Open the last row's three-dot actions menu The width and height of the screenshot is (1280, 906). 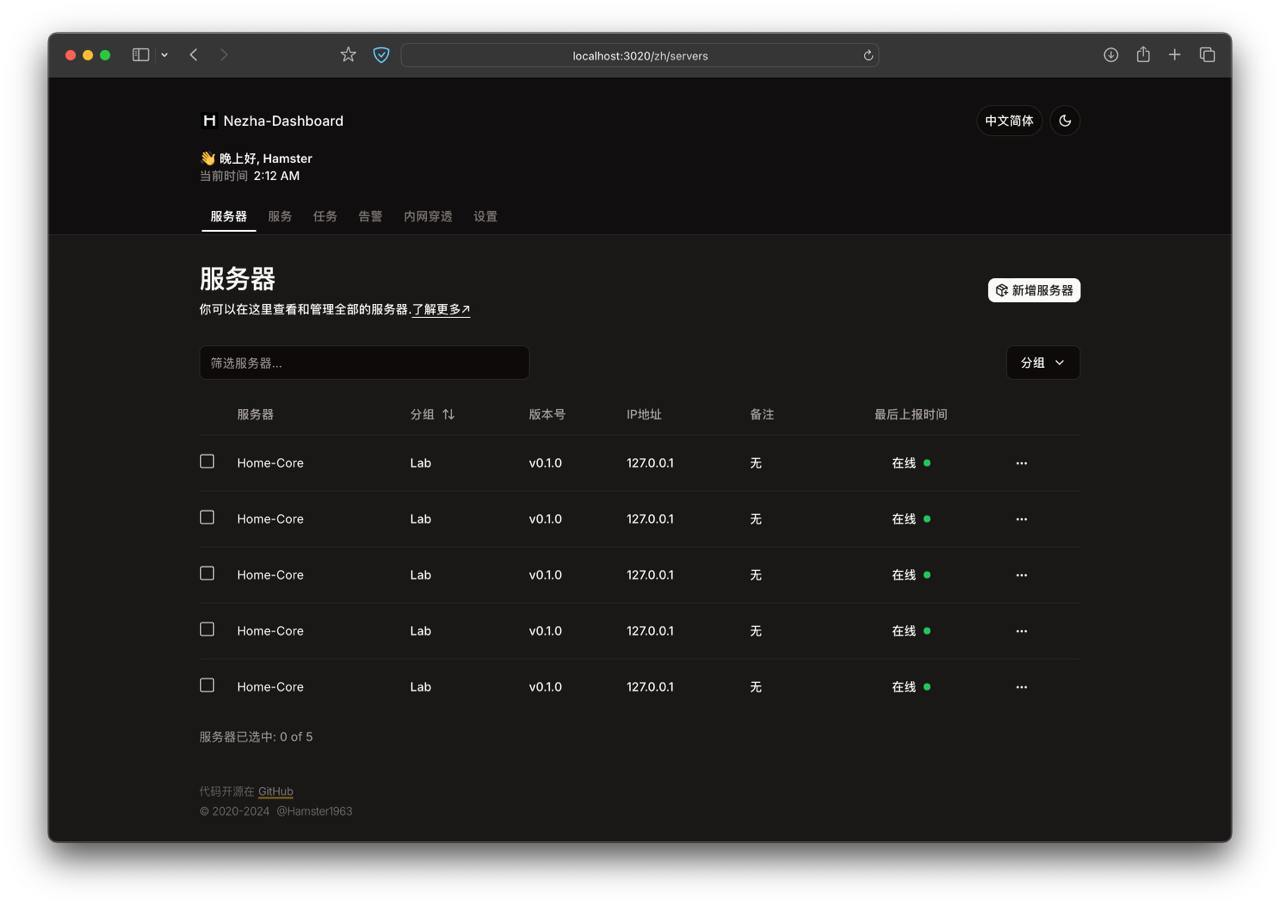1021,687
